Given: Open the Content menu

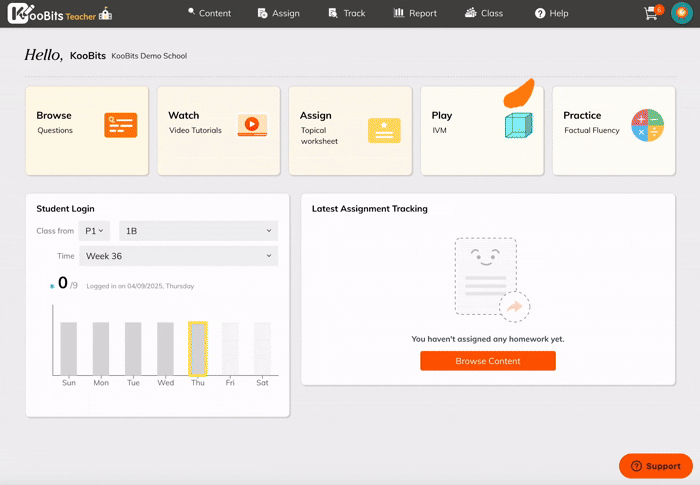Looking at the screenshot, I should click(209, 13).
